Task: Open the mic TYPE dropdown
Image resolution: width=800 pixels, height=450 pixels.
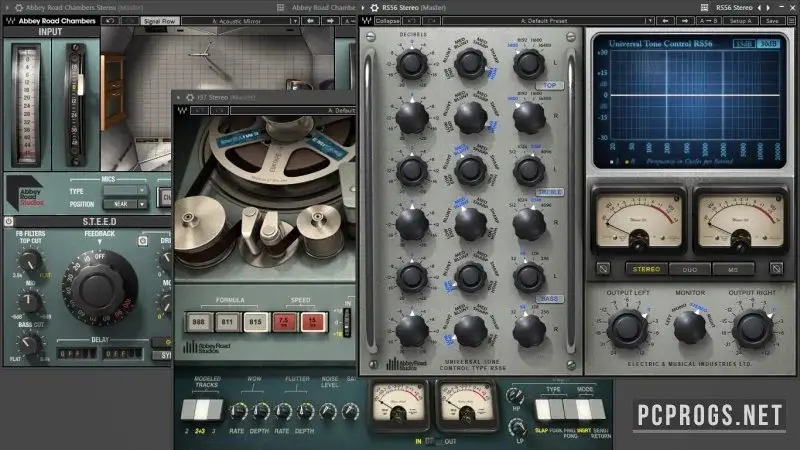Action: coord(125,189)
